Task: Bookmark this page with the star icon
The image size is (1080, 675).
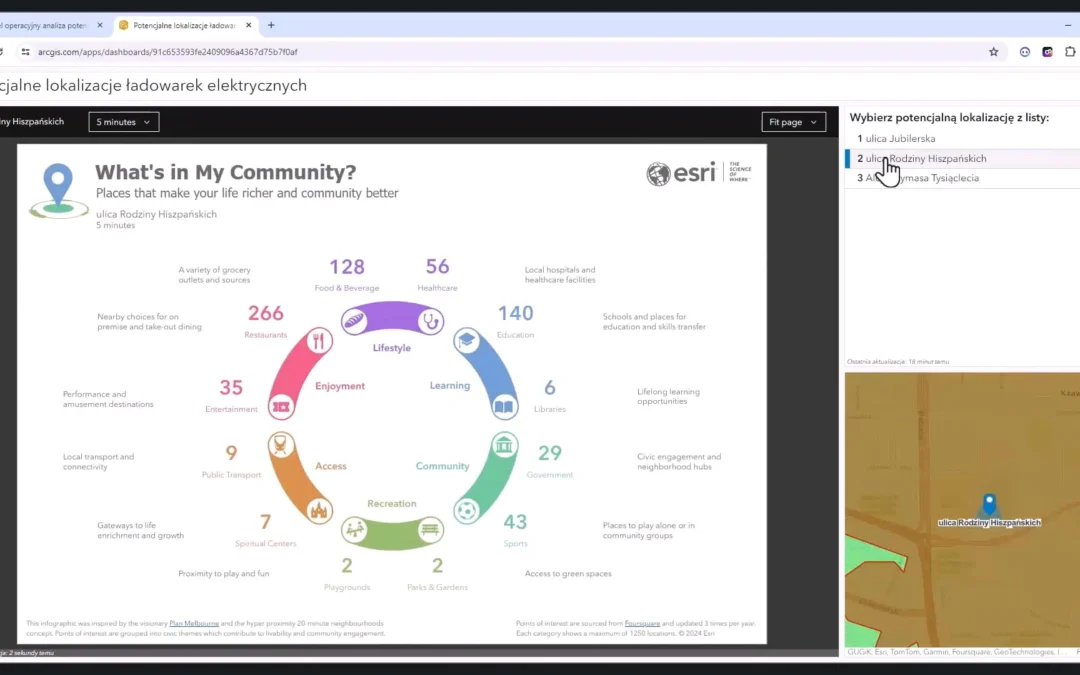Action: tap(993, 52)
